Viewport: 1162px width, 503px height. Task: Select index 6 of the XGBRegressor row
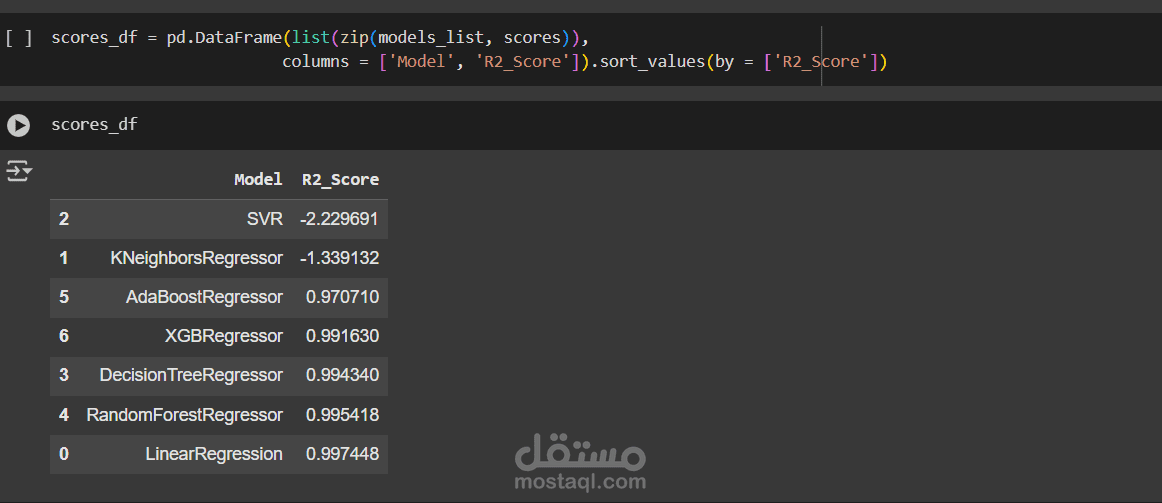tap(64, 336)
